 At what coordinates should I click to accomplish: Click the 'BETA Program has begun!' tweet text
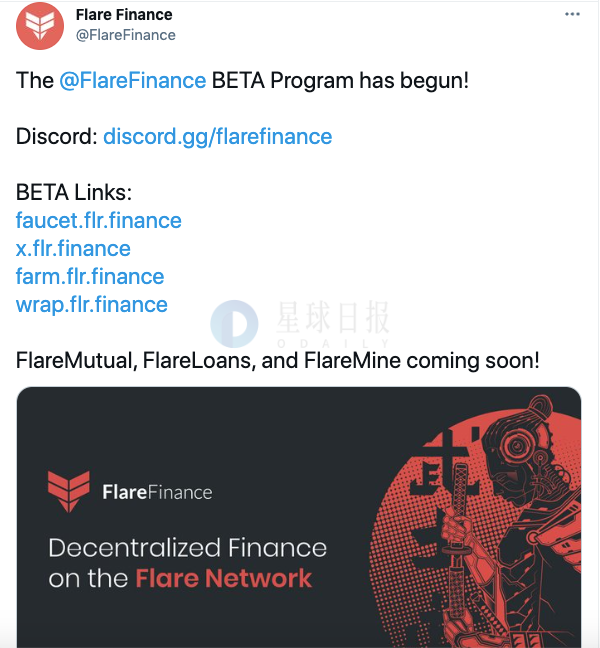(340, 80)
